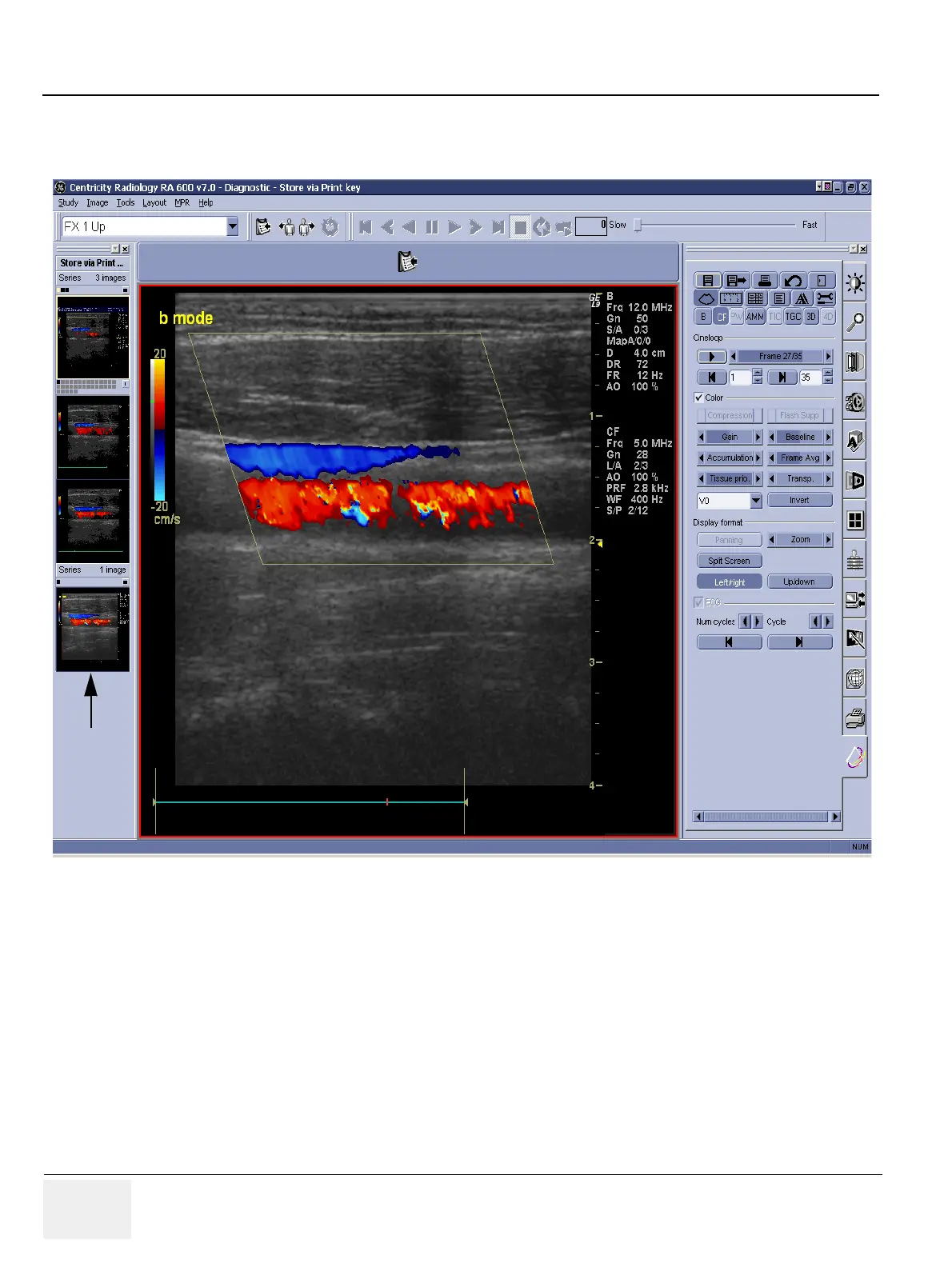Click the Left/right flip button

click(x=730, y=582)
